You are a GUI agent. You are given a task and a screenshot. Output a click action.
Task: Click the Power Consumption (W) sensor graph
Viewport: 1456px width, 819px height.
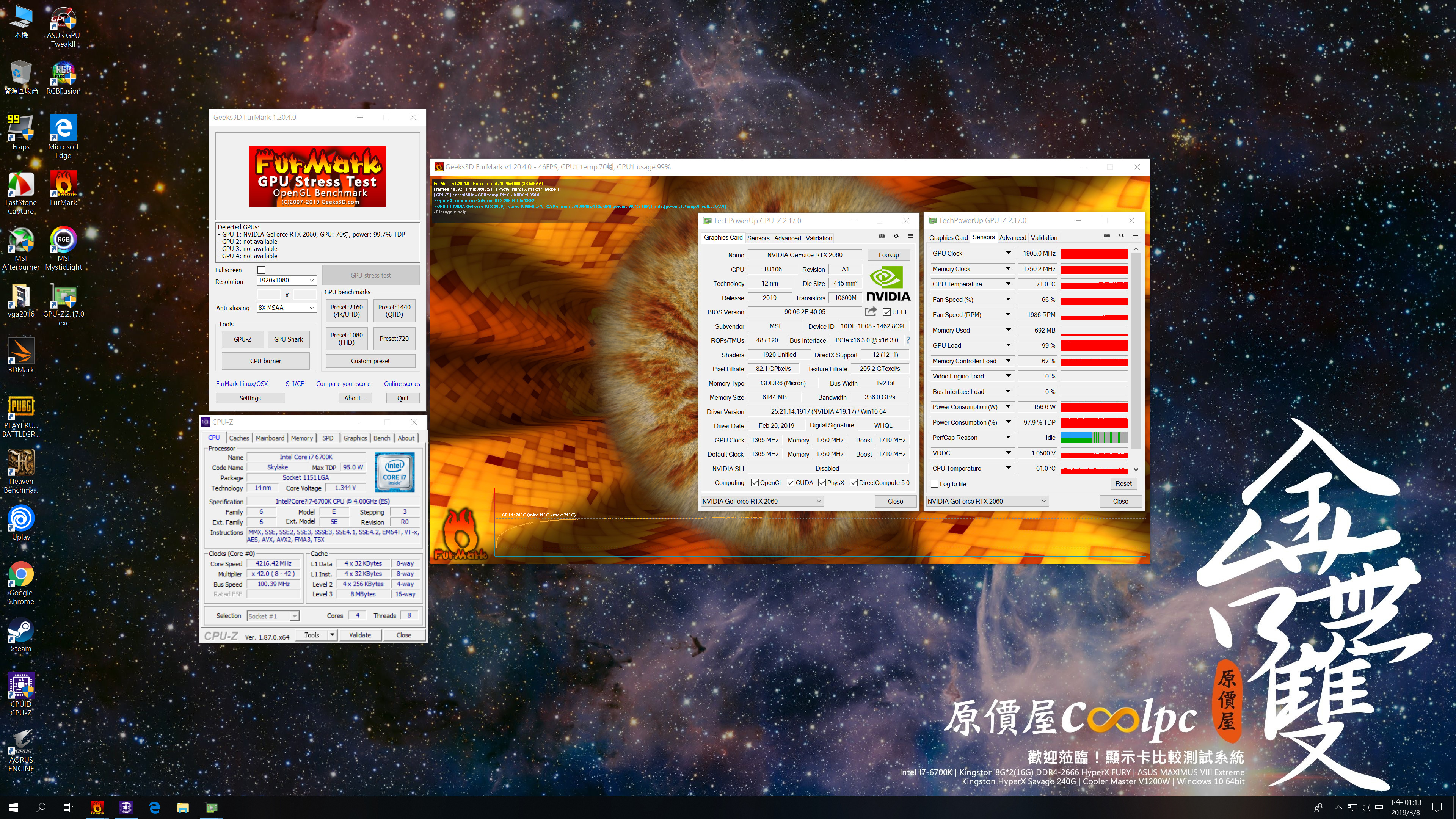1094,407
